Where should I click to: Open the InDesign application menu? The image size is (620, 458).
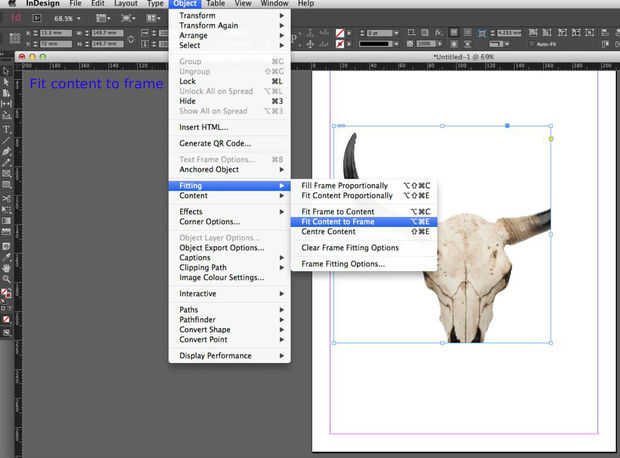pos(43,4)
